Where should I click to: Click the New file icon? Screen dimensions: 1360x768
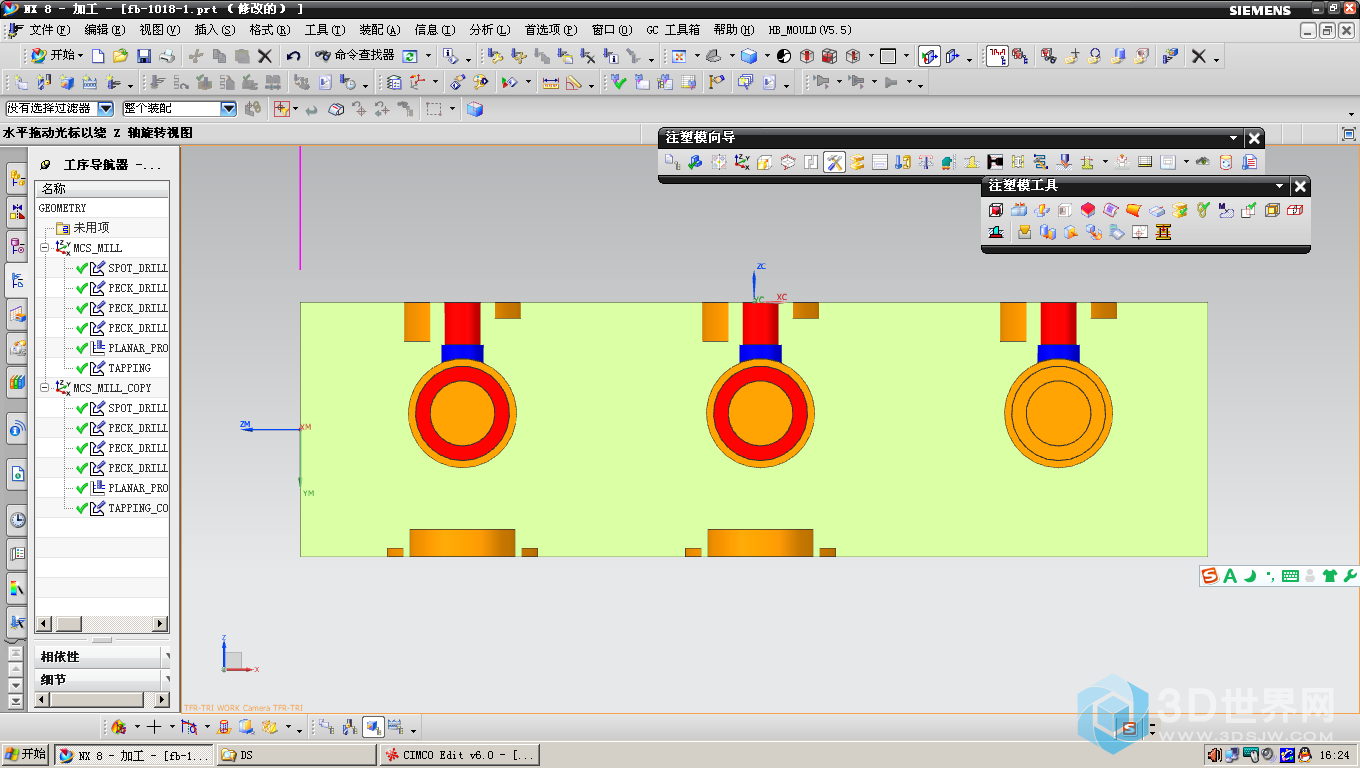98,56
